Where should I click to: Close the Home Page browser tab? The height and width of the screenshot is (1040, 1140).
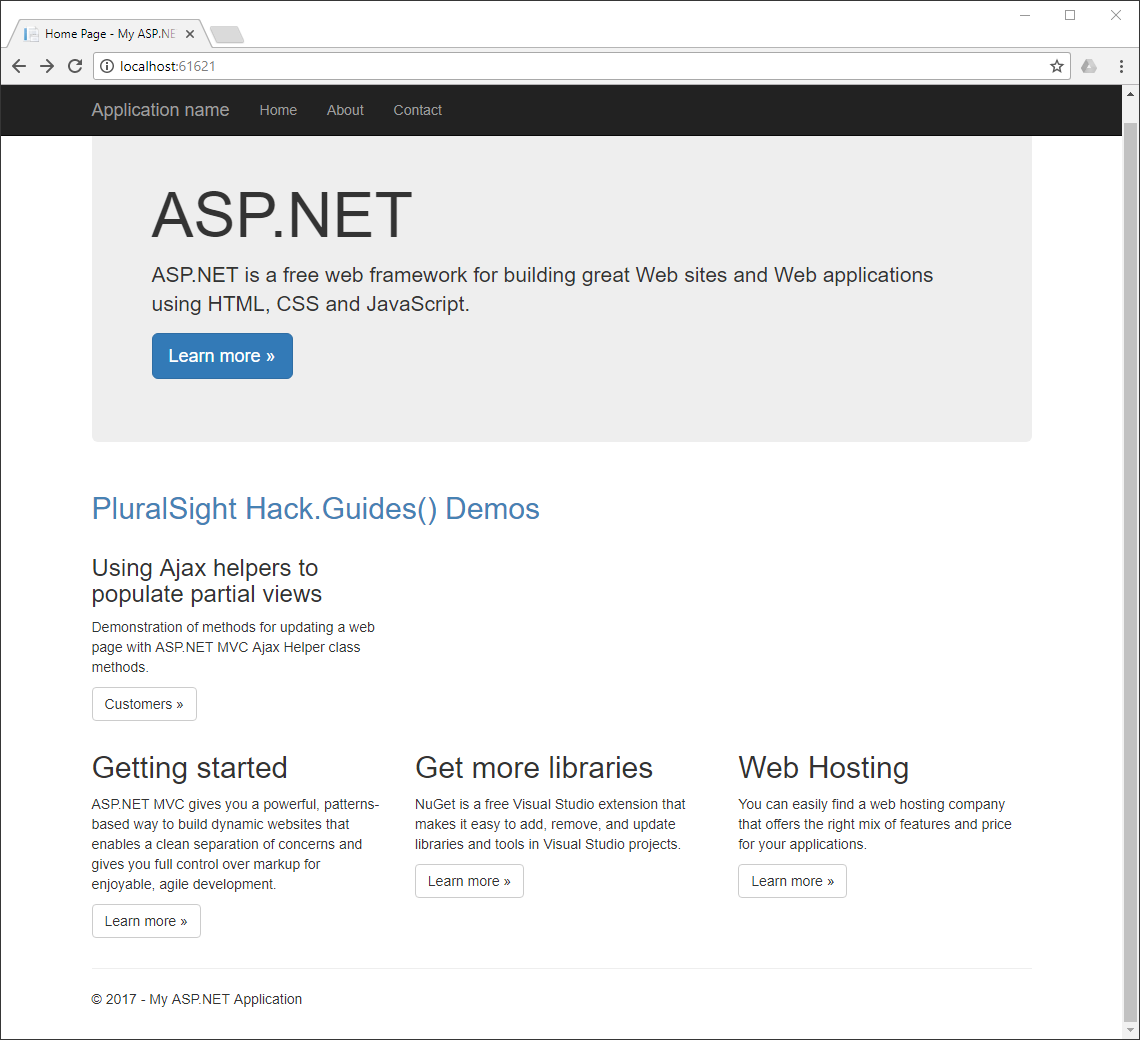point(190,34)
